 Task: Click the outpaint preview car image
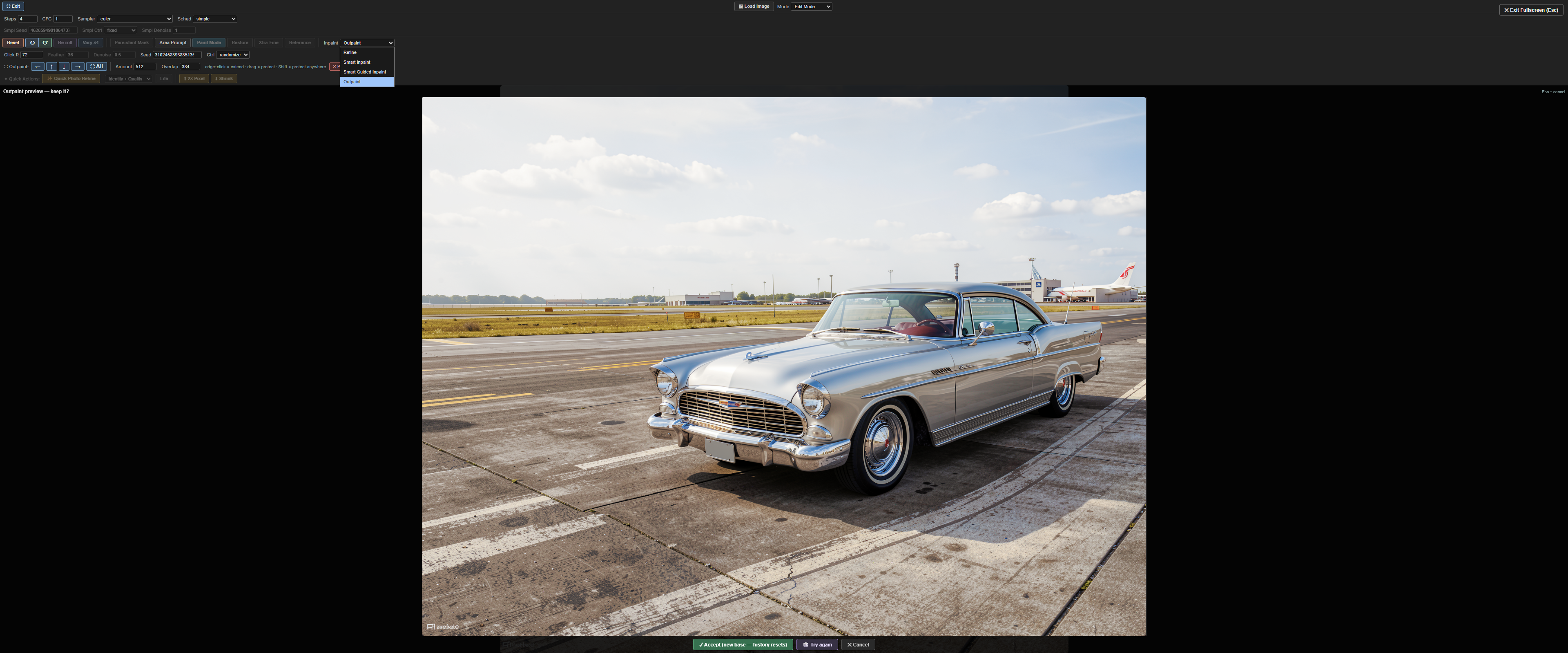[x=784, y=366]
